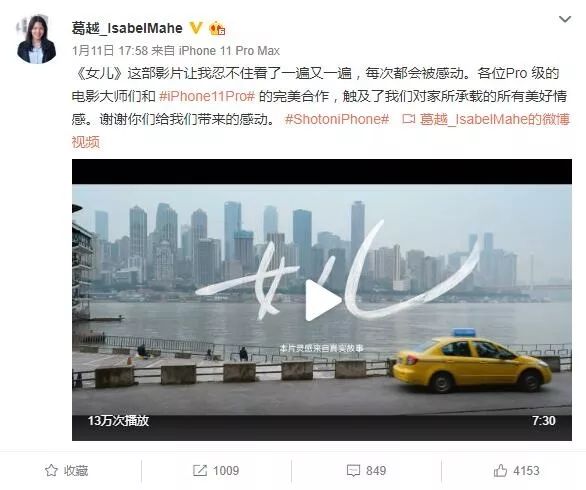Click the 收藏 label to bookmark post
Viewport: 586px width, 490px height.
[76, 471]
